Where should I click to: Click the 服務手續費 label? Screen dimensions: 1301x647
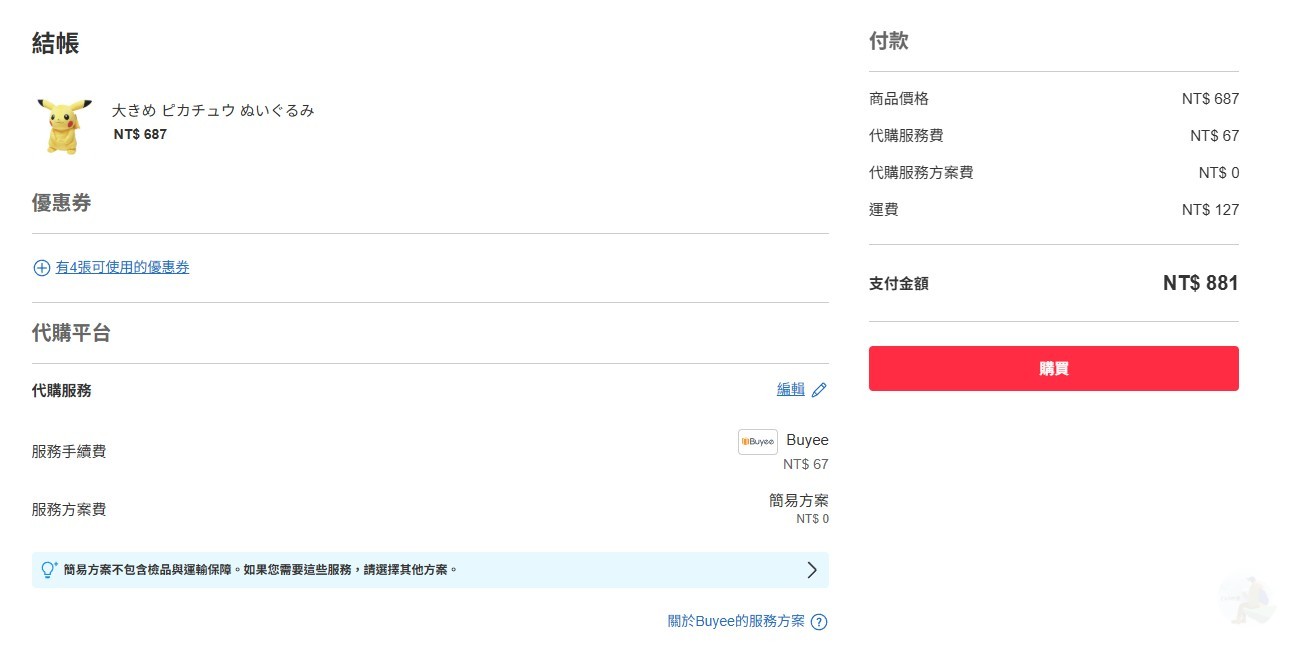pyautogui.click(x=69, y=451)
